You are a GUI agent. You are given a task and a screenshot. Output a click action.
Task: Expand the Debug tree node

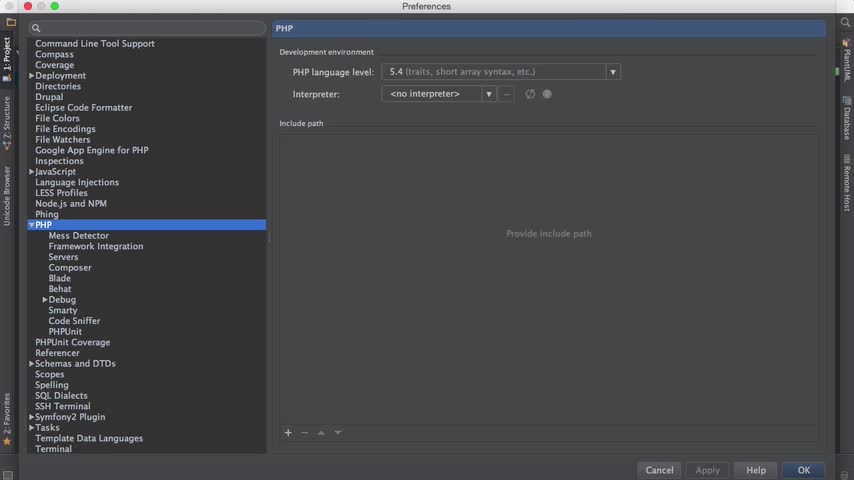tap(45, 300)
